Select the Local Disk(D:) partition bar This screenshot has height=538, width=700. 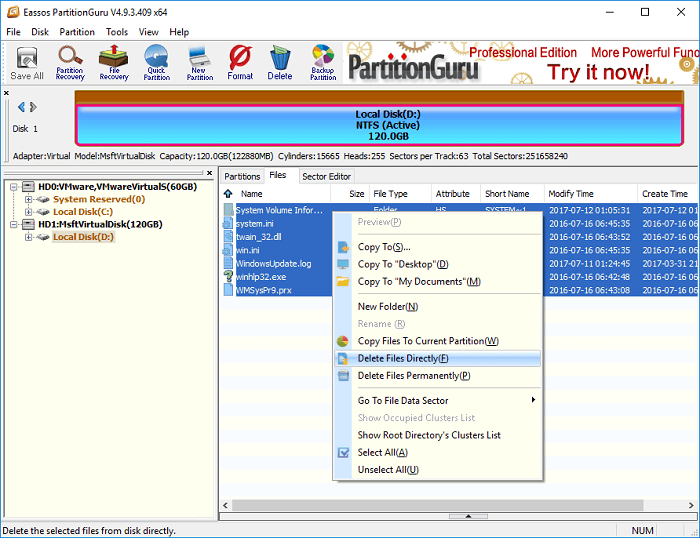pos(379,125)
